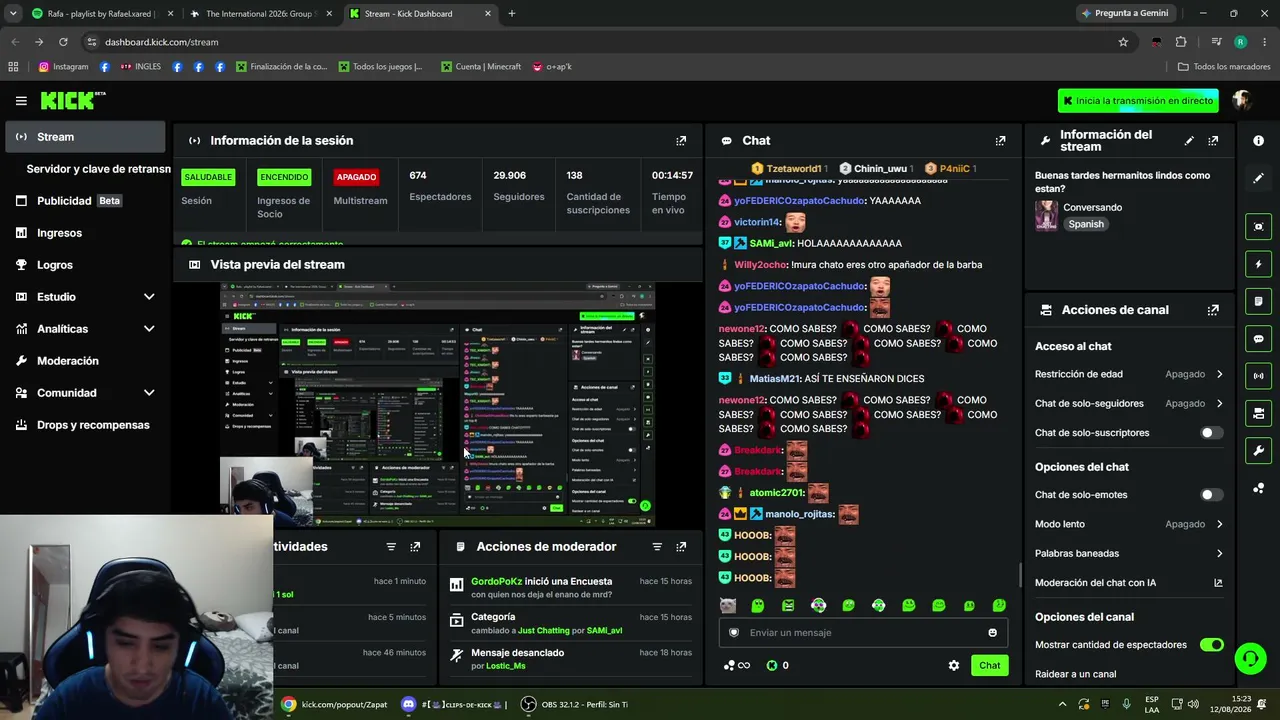Open the Chrome kick.com/popout taskbar item
The height and width of the screenshot is (720, 1280).
click(335, 704)
